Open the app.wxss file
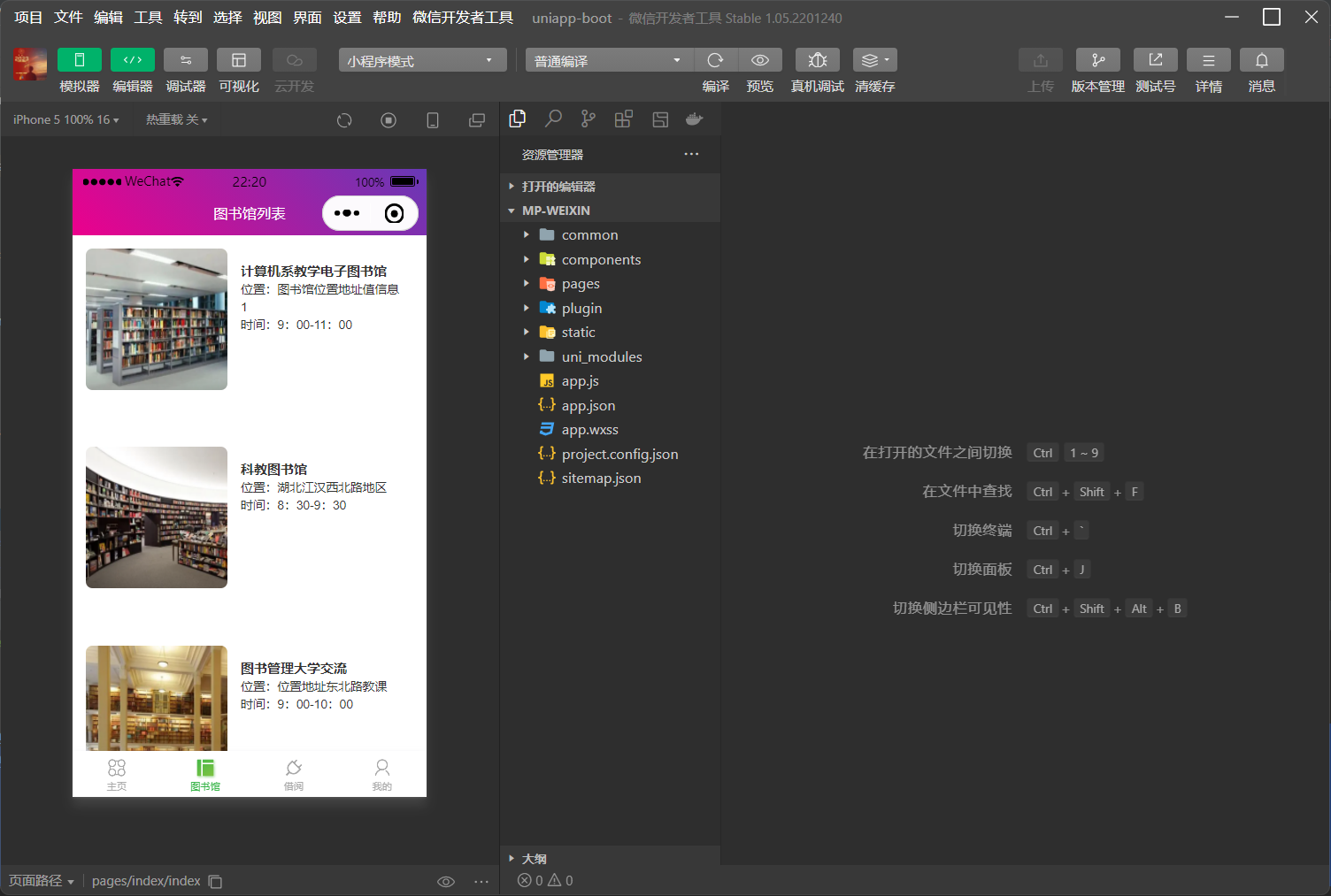This screenshot has height=896, width=1331. (610, 430)
